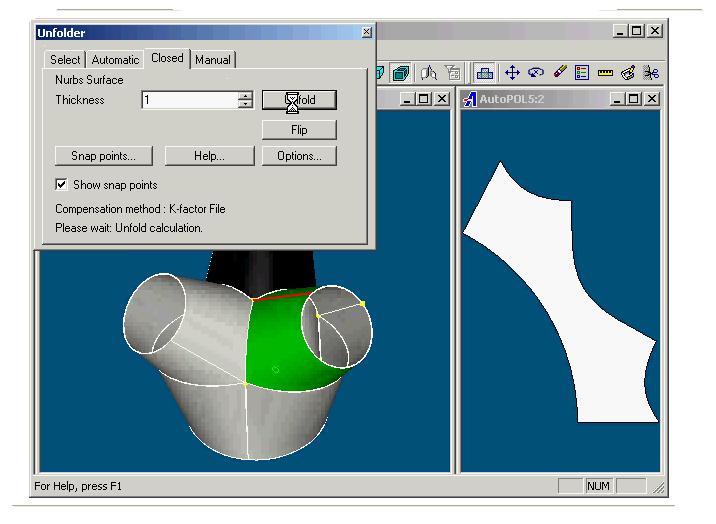Switch to the Automatic tab
The image size is (716, 524).
pos(115,60)
